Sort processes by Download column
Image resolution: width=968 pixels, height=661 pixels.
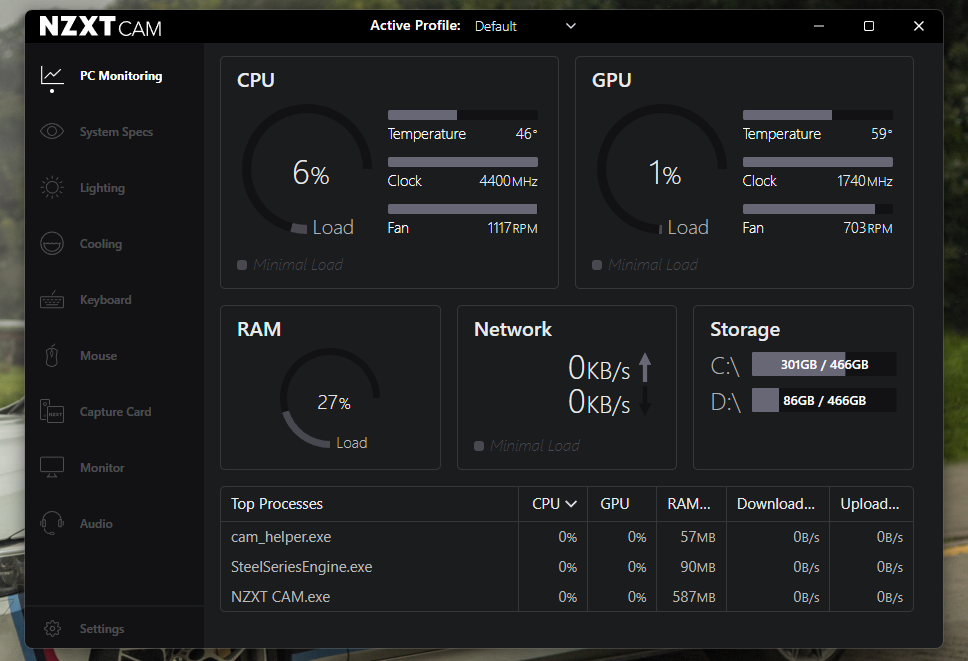[776, 504]
